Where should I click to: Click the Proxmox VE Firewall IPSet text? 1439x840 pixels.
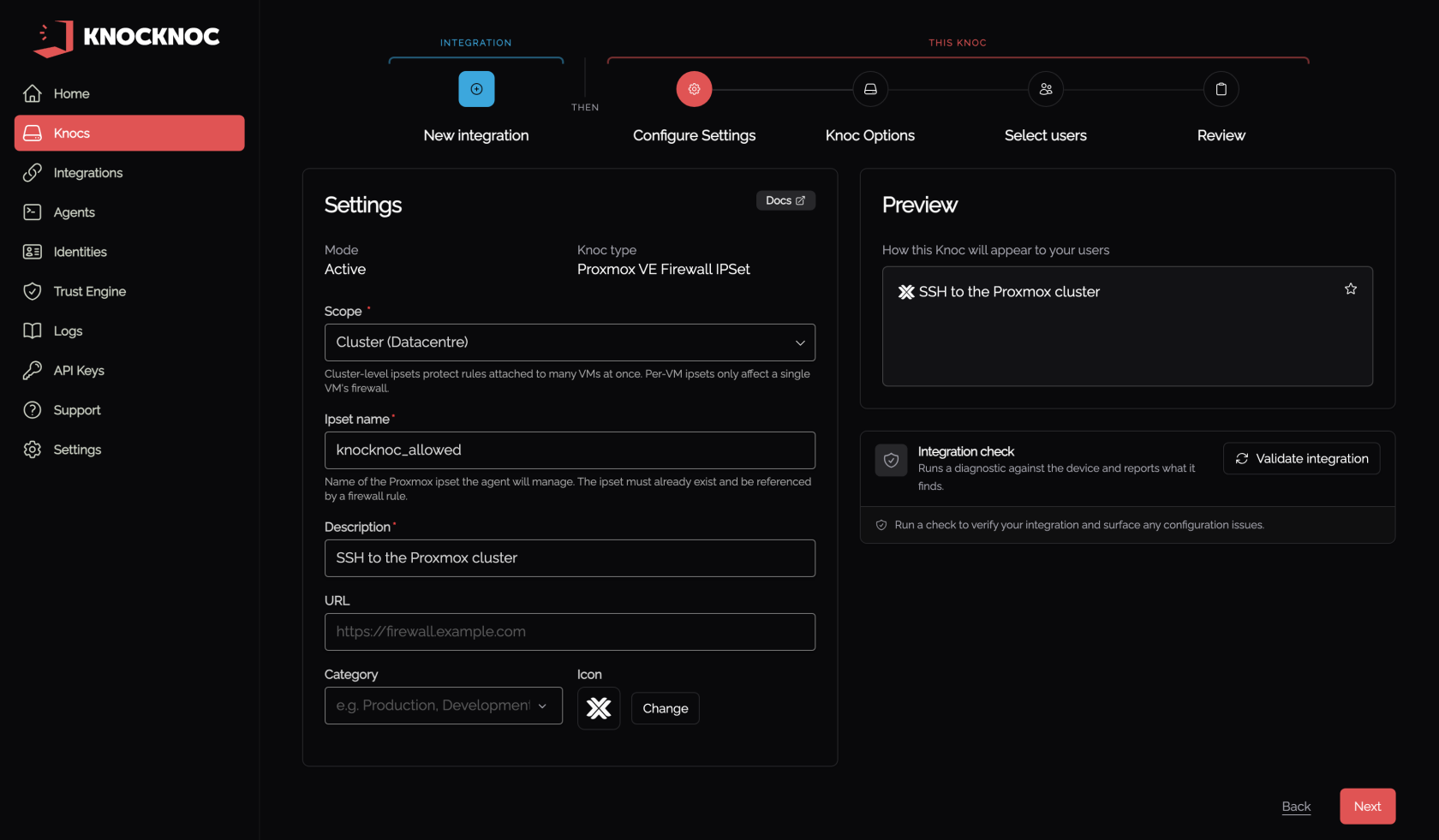[x=664, y=269]
